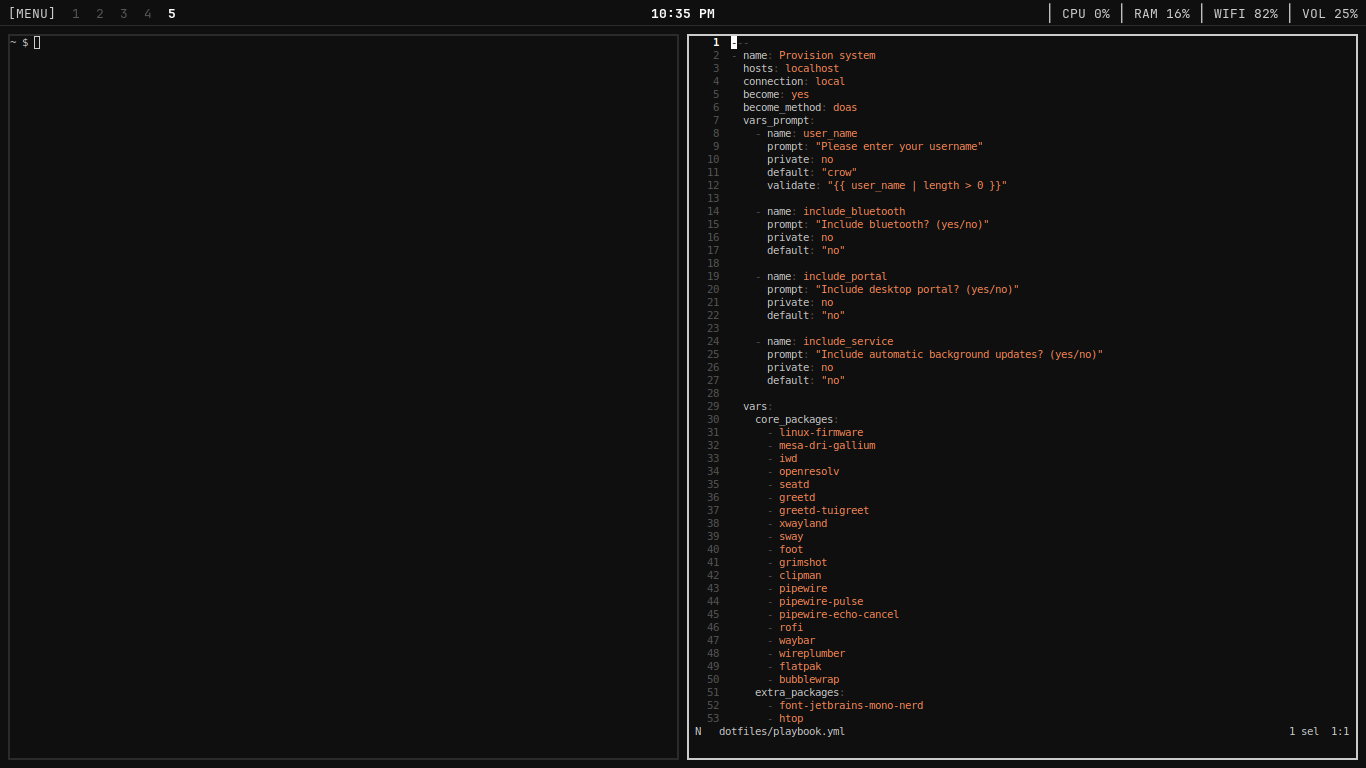
Task: Click the 1:1 cursor position indicator
Action: coord(1340,732)
